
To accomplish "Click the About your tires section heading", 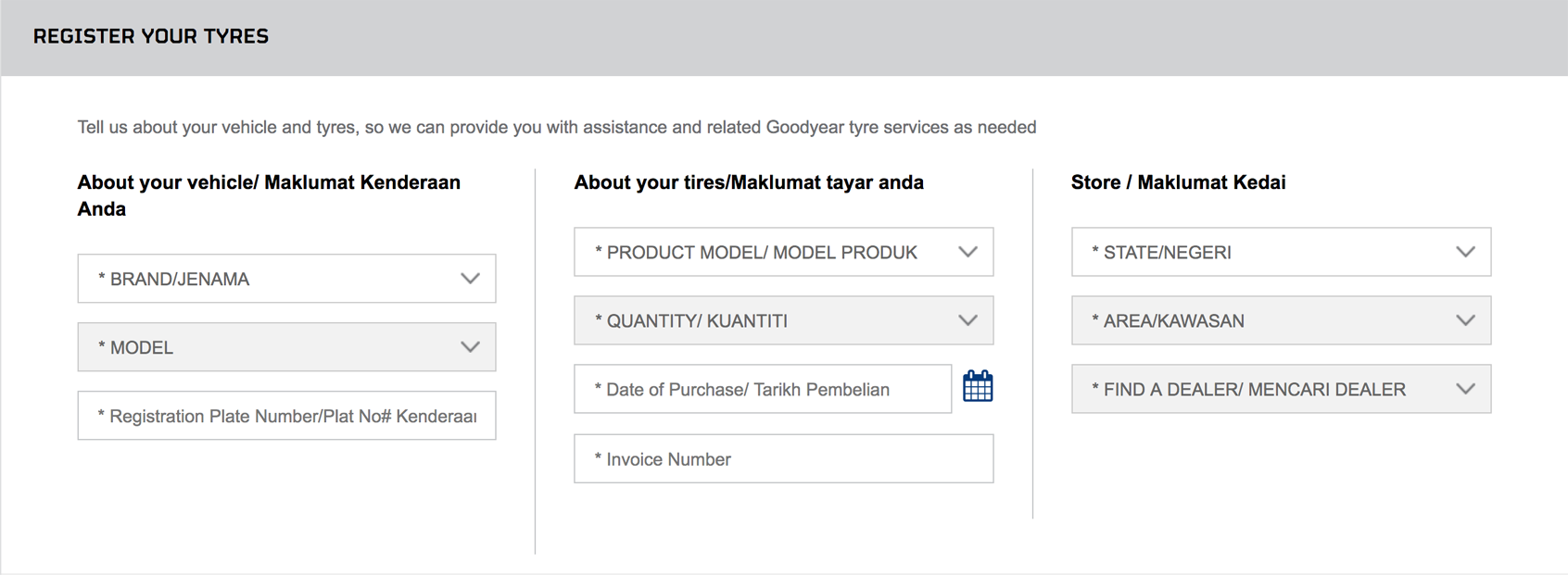I will click(749, 182).
